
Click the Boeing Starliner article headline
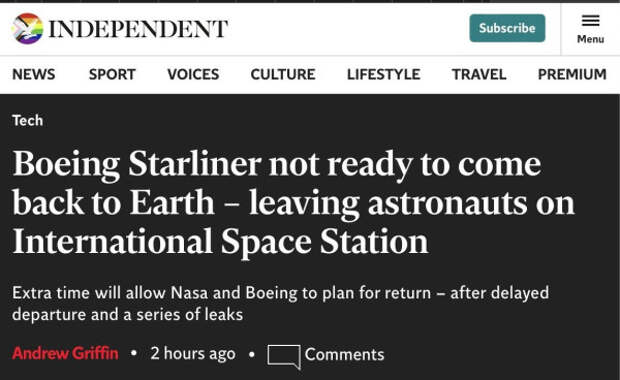pos(293,202)
